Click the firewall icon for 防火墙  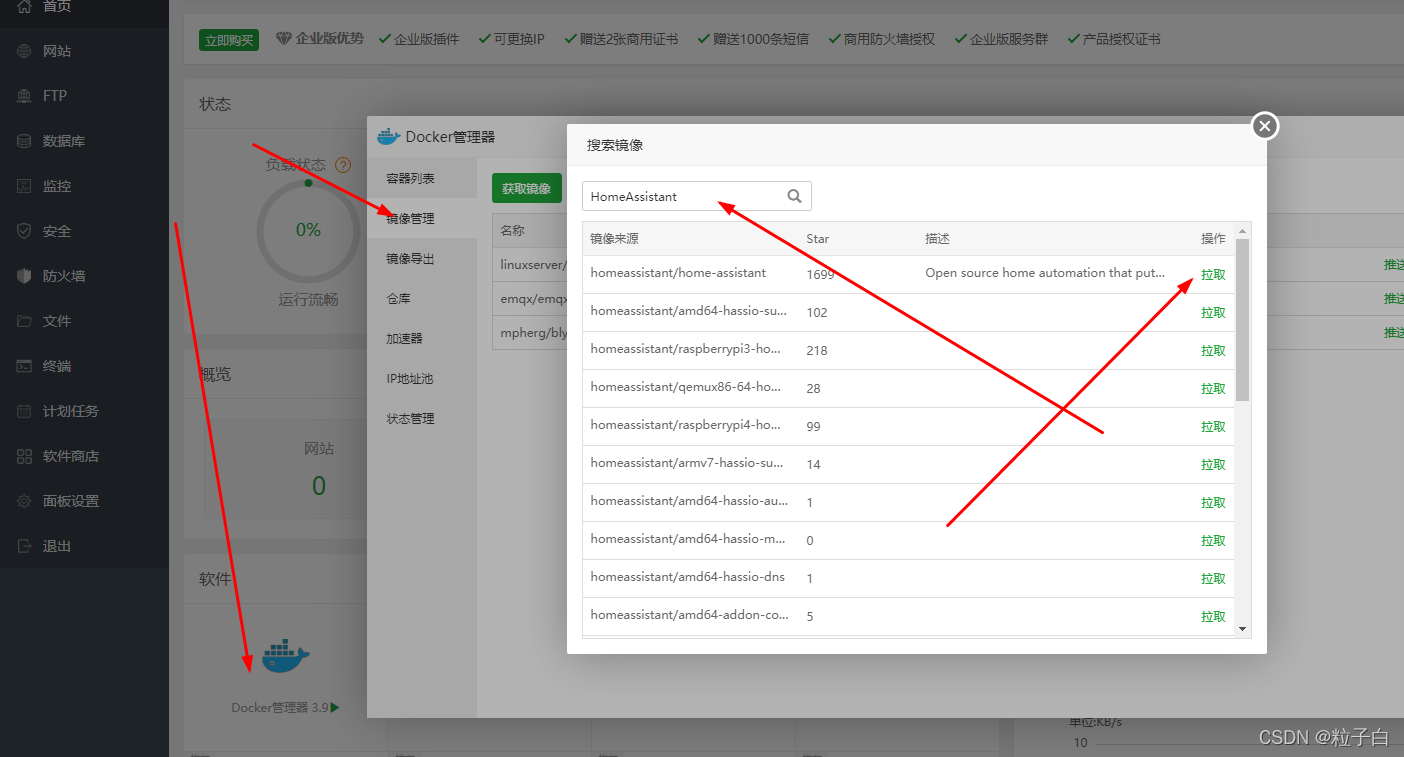tap(25, 276)
